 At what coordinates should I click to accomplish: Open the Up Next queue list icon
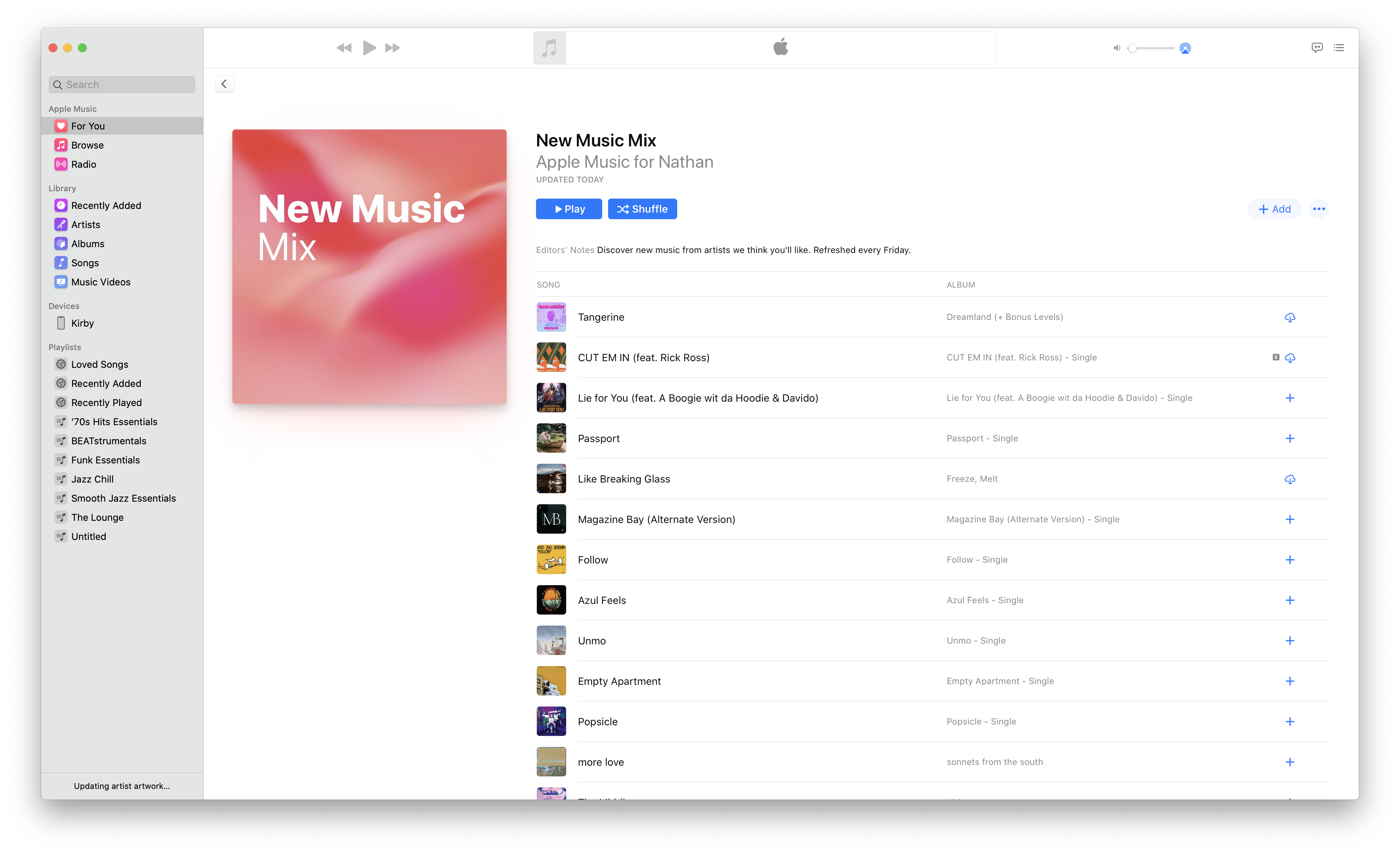[x=1339, y=48]
